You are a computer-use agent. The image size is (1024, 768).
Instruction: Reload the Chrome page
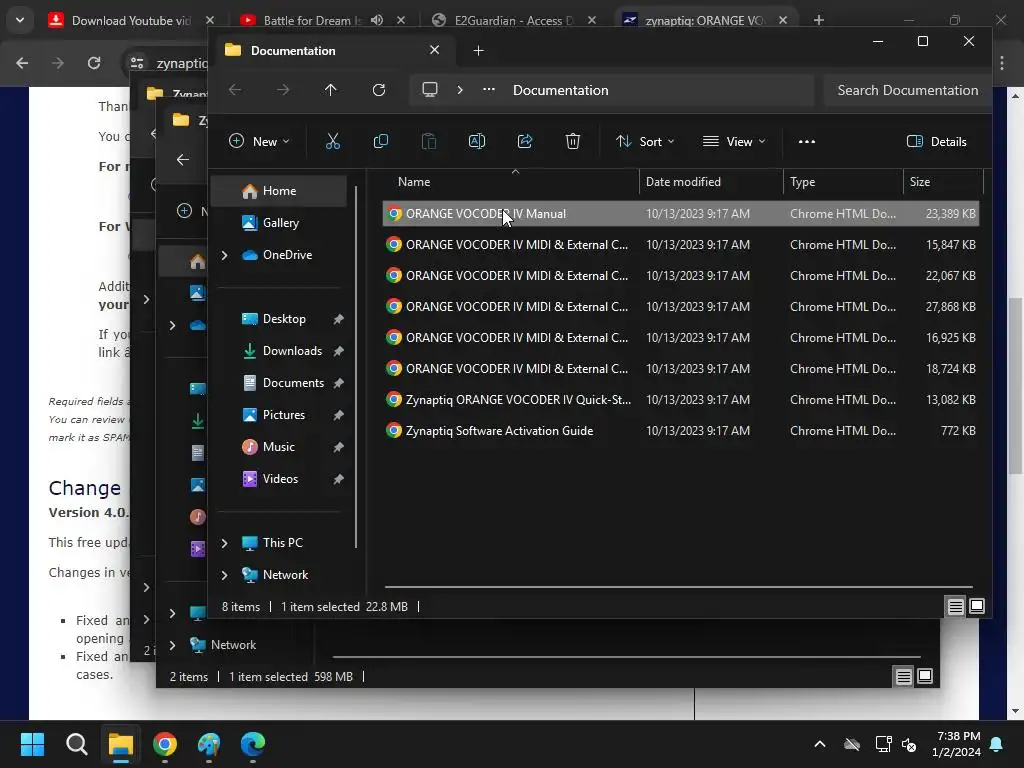[94, 63]
